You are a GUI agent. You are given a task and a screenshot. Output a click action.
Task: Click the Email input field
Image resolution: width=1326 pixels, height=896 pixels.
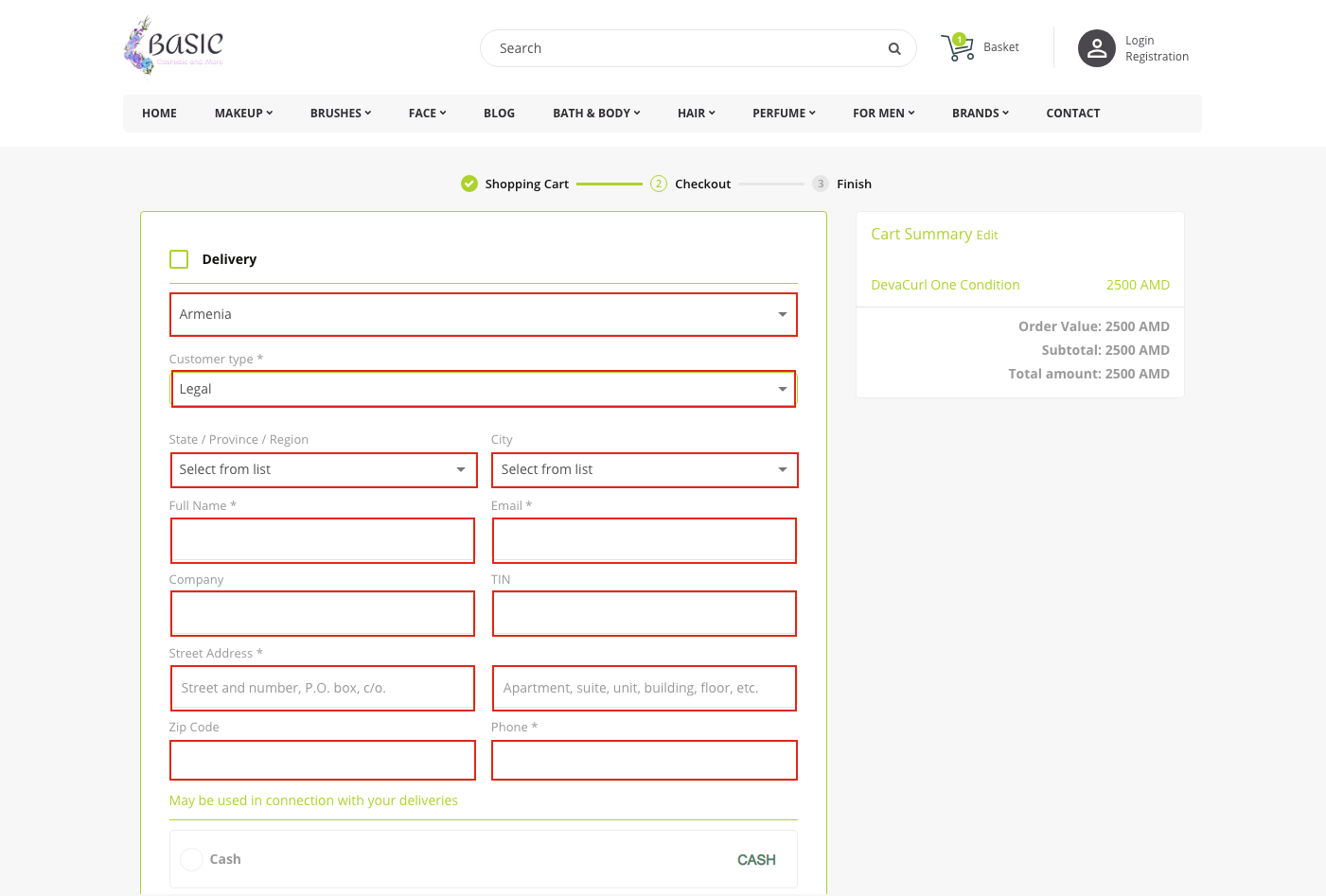point(645,540)
